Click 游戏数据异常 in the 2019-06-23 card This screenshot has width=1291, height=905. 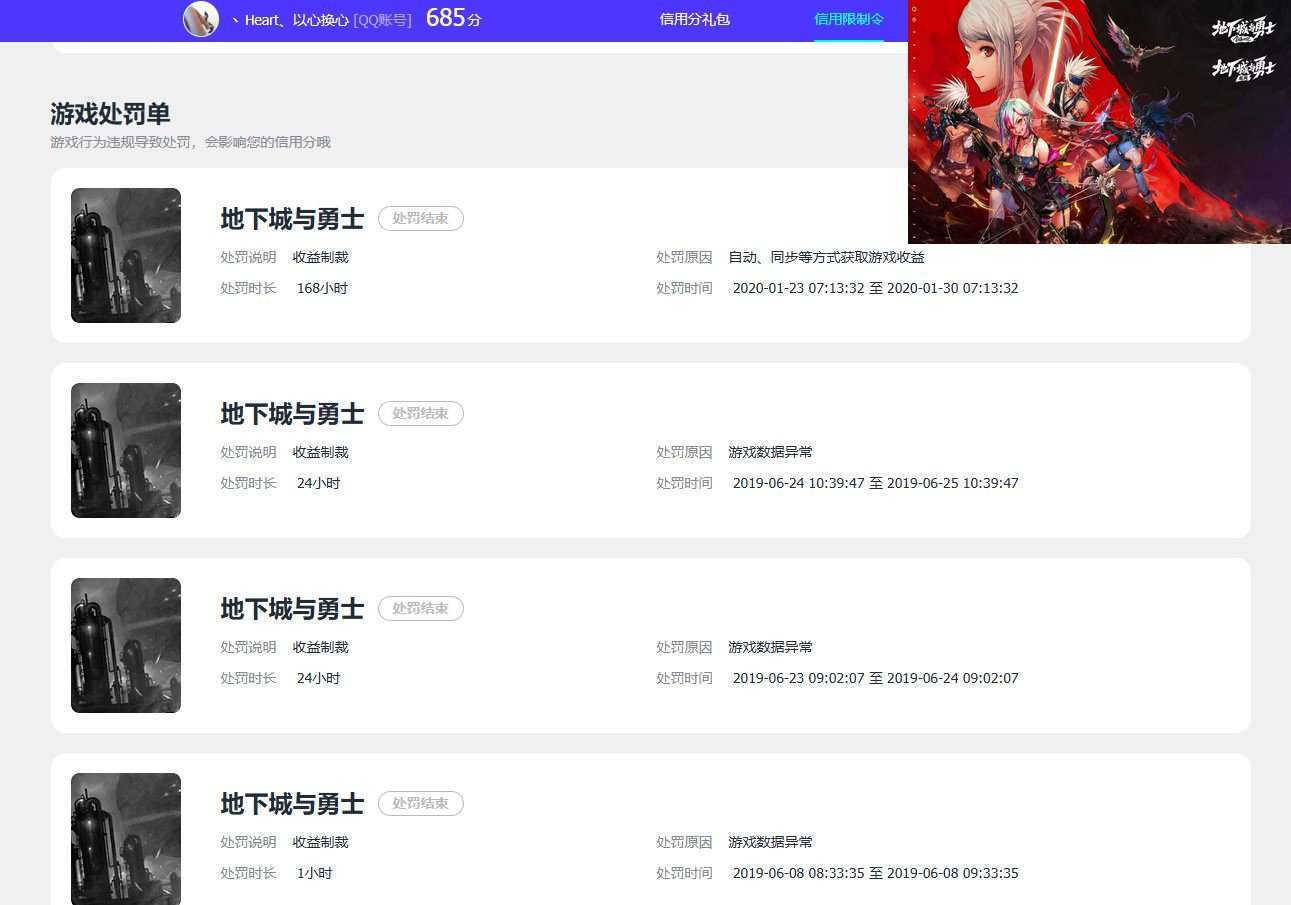click(x=771, y=647)
